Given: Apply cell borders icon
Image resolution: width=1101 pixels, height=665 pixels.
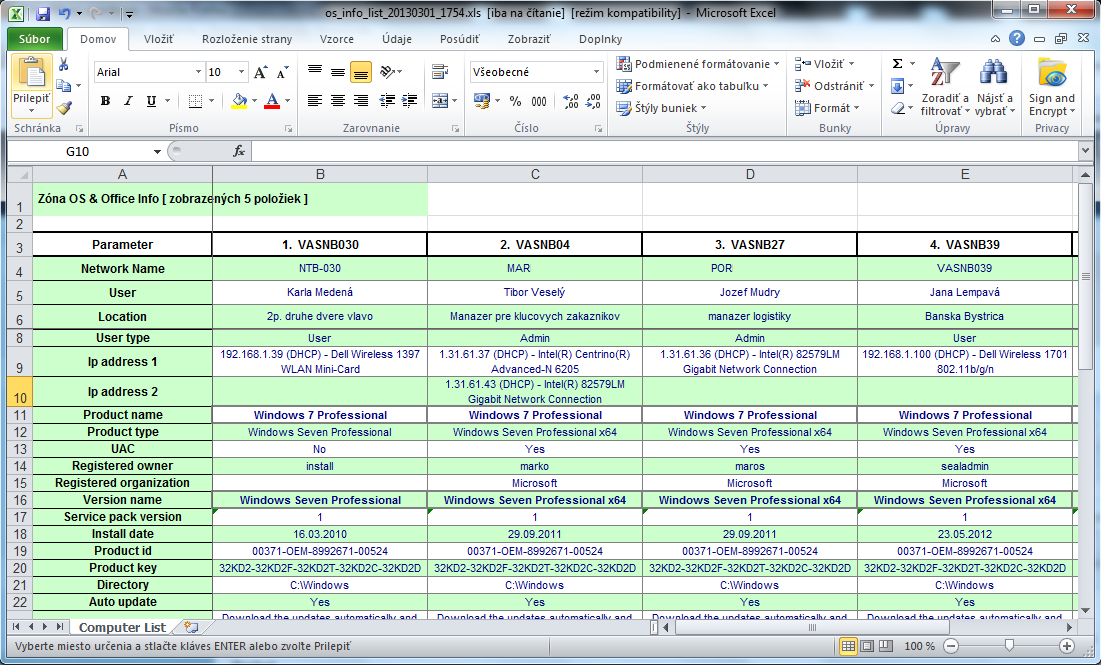Looking at the screenshot, I should [x=196, y=101].
